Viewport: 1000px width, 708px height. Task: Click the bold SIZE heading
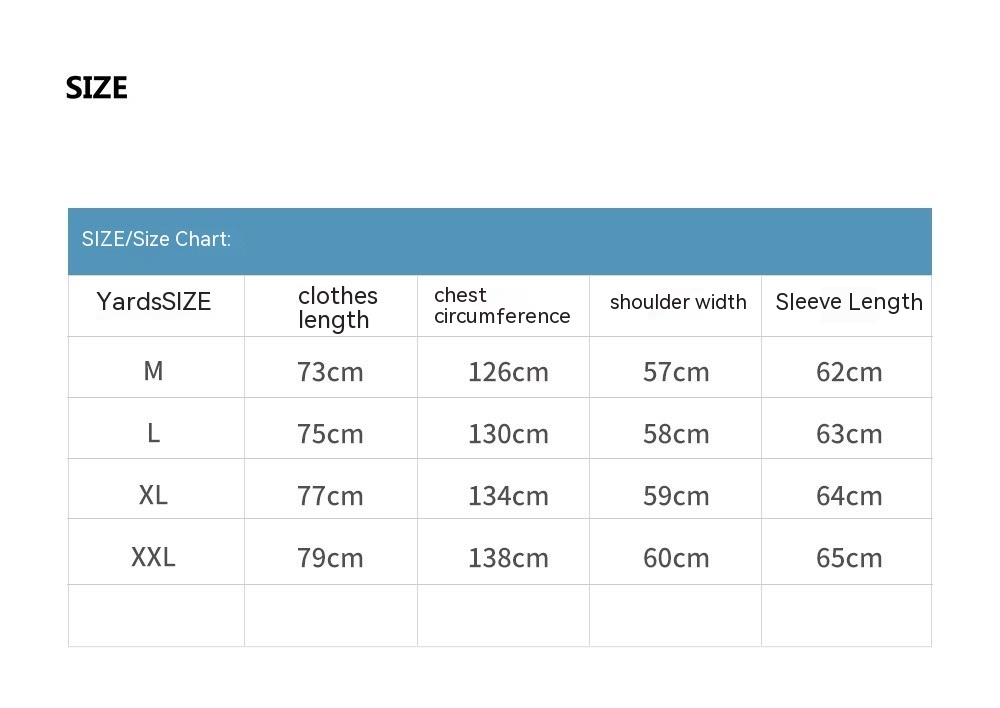click(97, 88)
